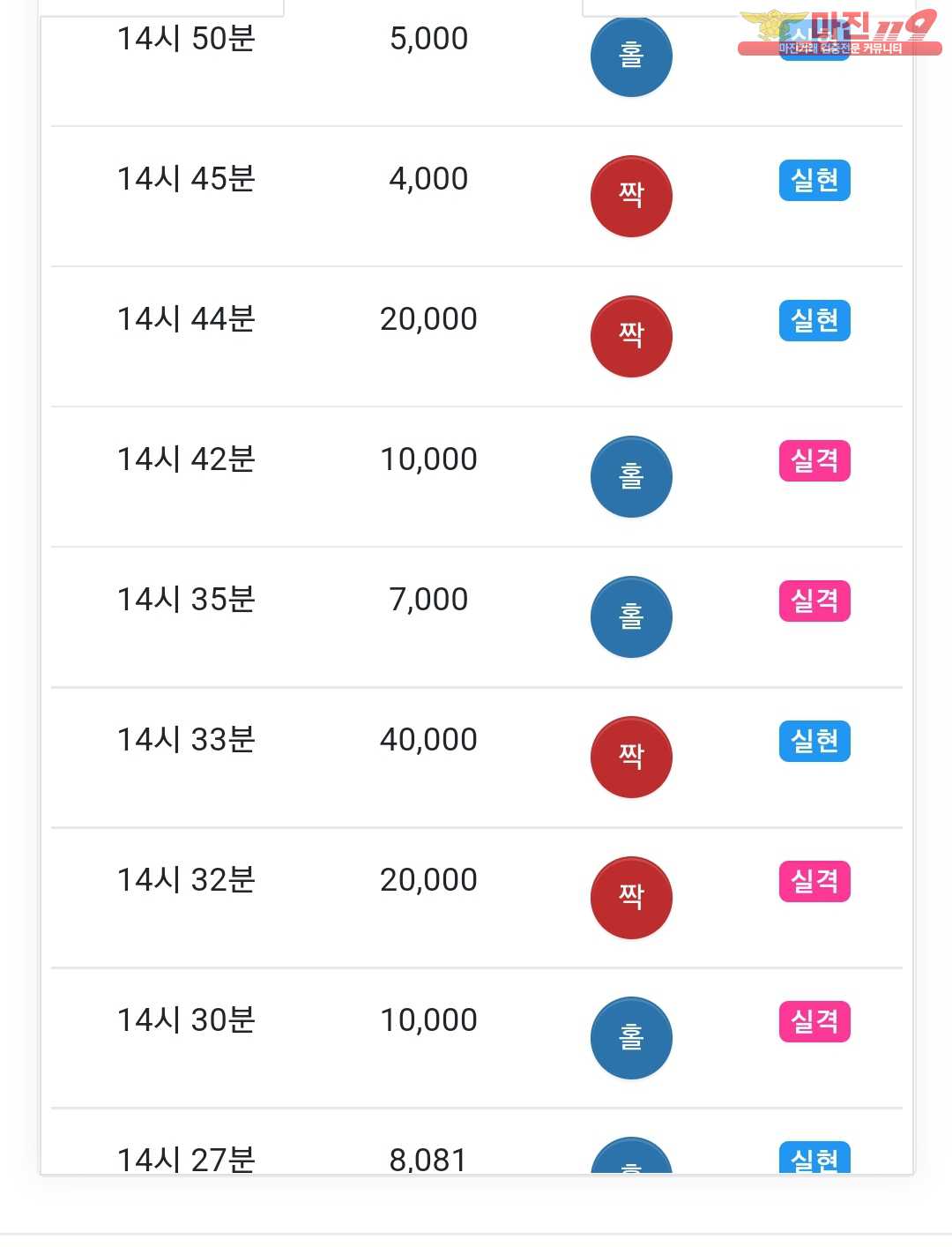The image size is (952, 1247).
Task: Click the 40,000 amount in 14시 33분 row
Action: point(428,739)
